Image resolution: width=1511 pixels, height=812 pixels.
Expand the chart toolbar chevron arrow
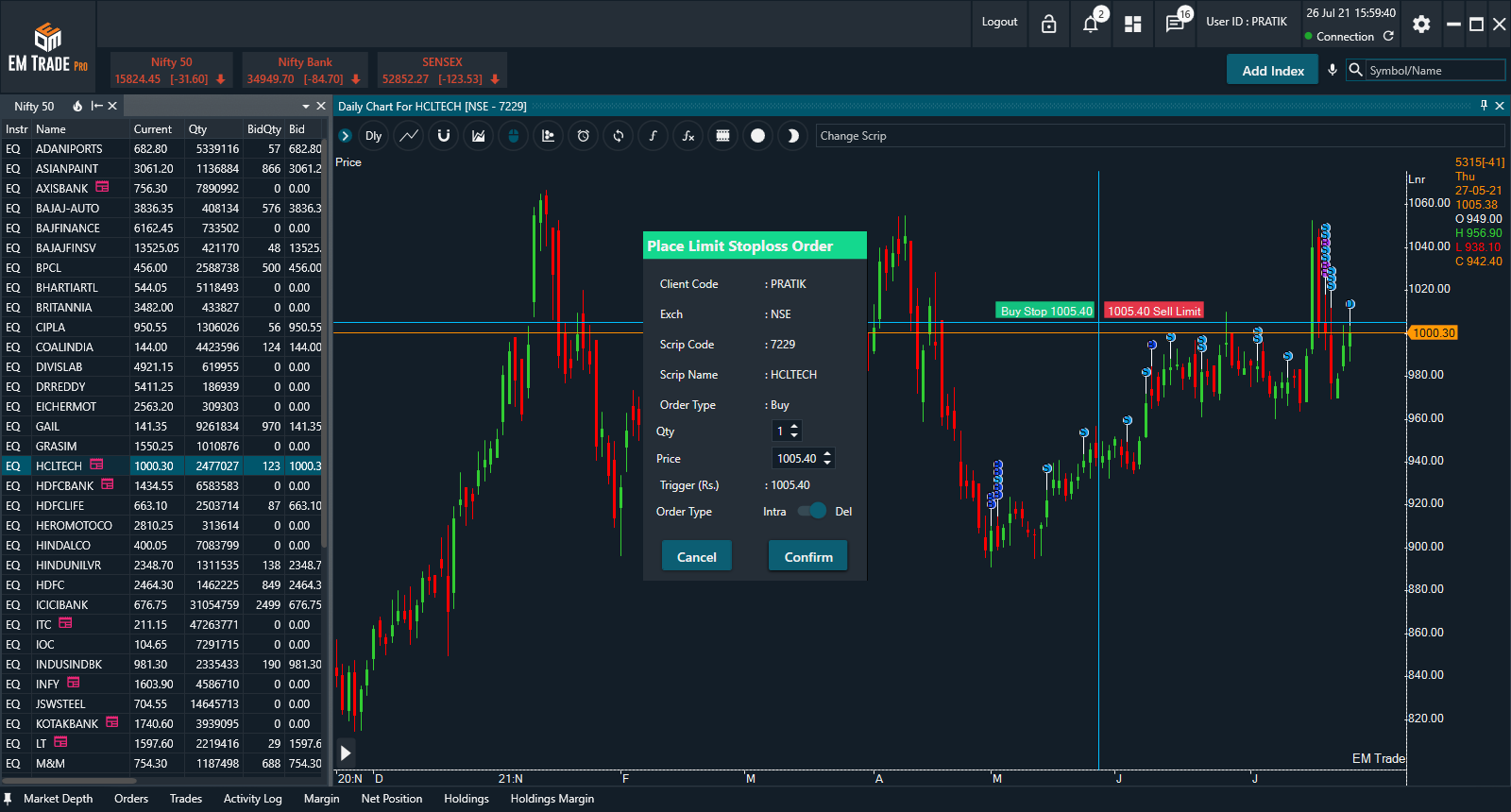[x=345, y=136]
